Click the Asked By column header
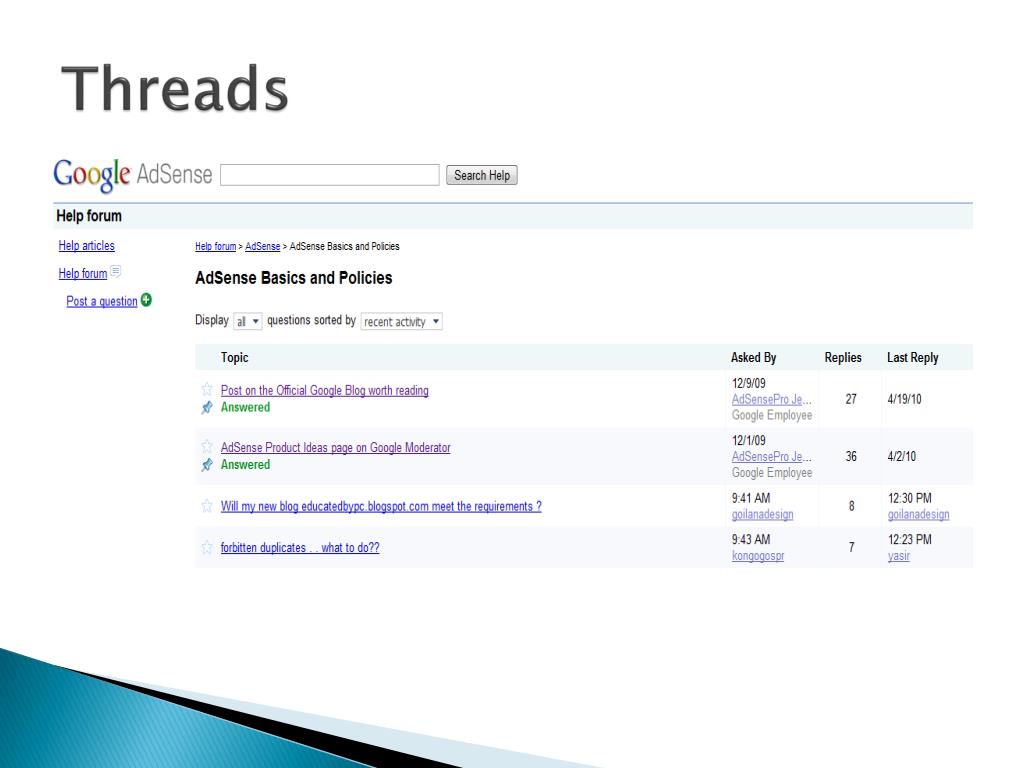The height and width of the screenshot is (768, 1024). pos(754,357)
